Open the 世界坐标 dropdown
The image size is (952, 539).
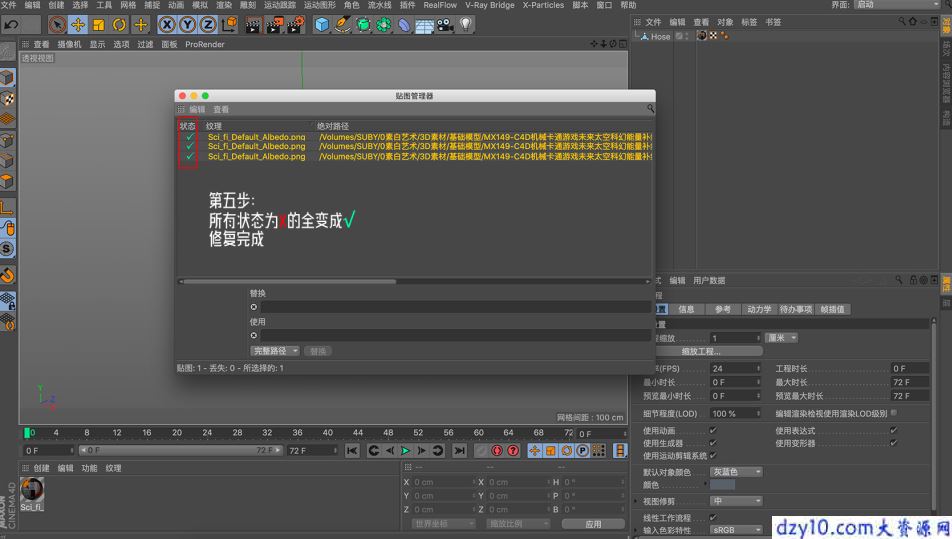pyautogui.click(x=443, y=524)
